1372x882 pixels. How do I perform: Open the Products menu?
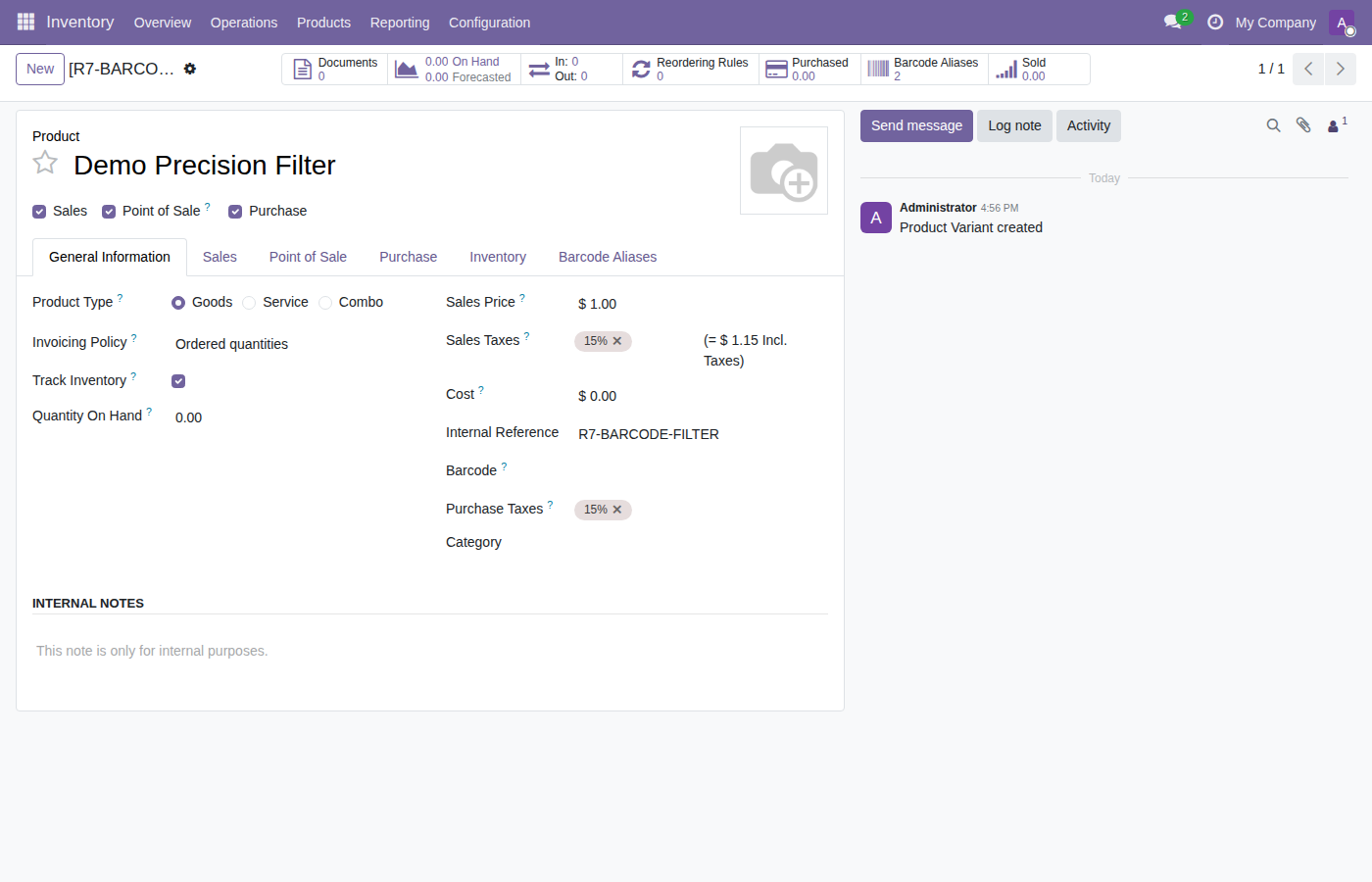point(323,23)
